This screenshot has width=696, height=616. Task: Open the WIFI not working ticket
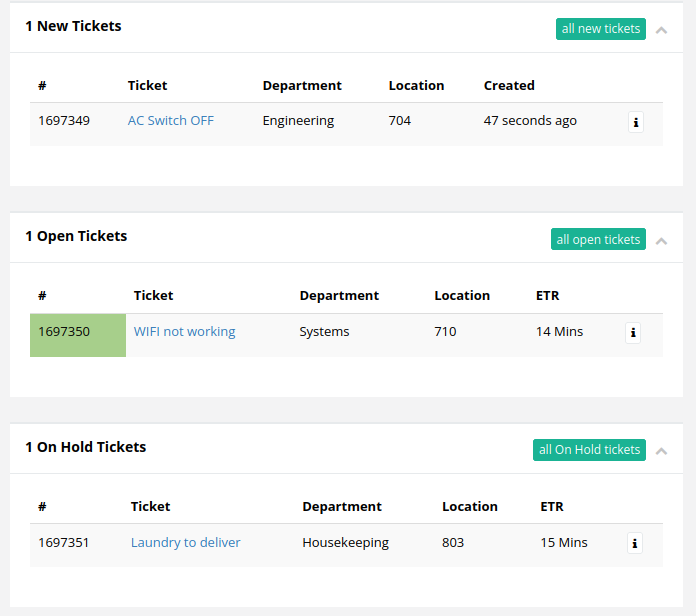click(x=184, y=332)
